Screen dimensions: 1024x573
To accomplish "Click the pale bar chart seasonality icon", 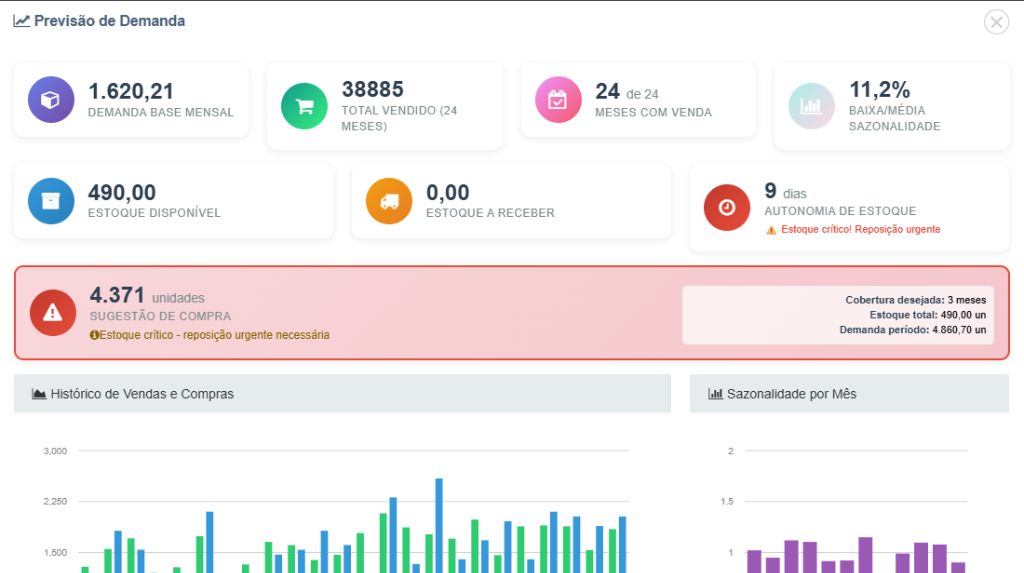I will pos(811,105).
